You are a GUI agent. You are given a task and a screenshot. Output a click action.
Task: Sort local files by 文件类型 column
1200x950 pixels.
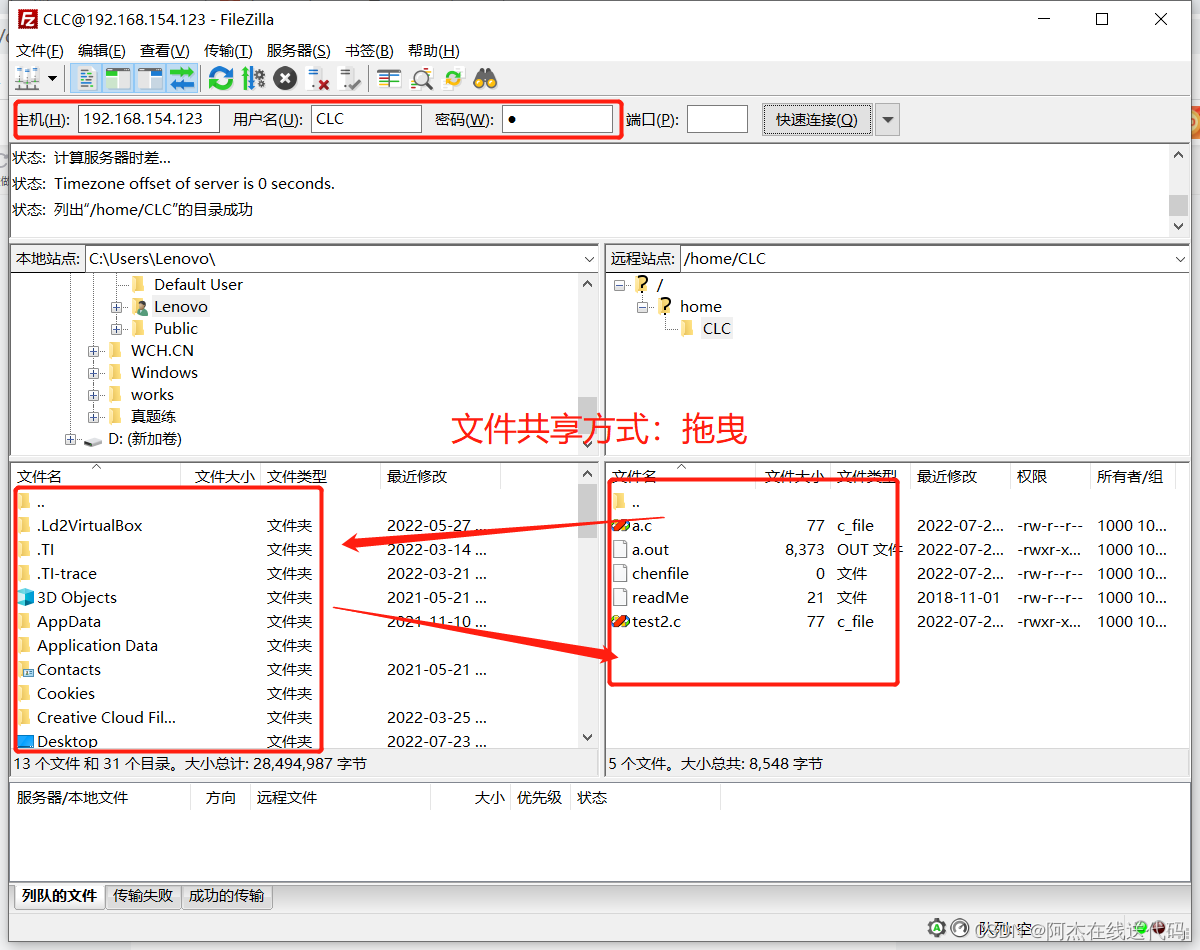(297, 477)
